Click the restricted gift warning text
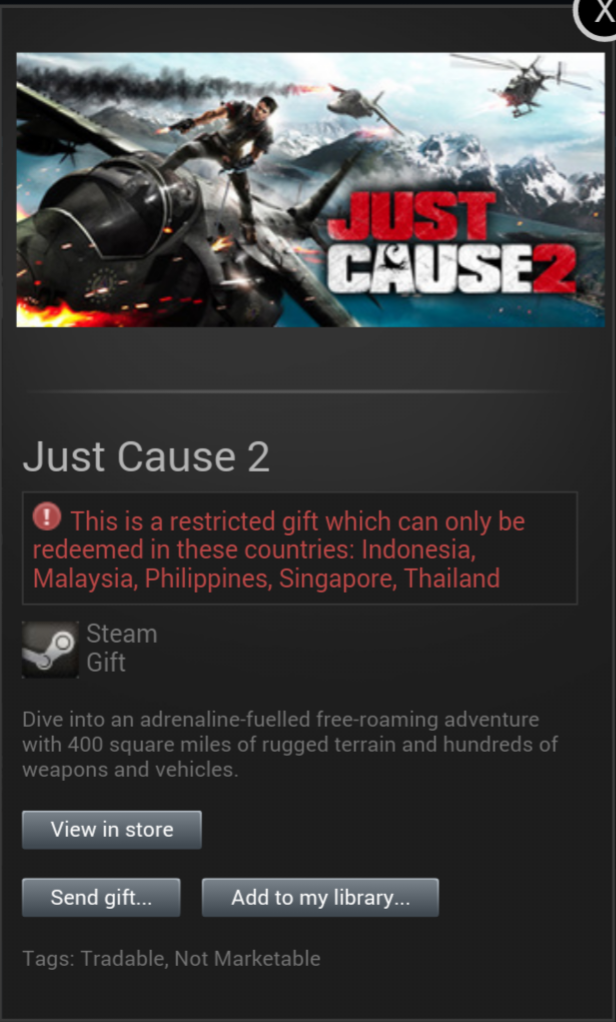 click(279, 549)
